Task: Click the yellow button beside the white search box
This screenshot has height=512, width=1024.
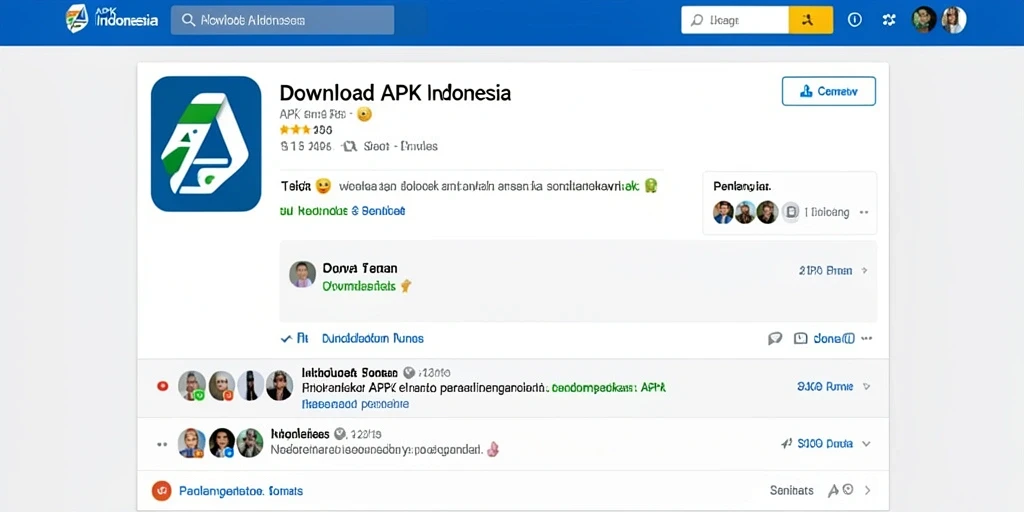Action: (x=810, y=20)
